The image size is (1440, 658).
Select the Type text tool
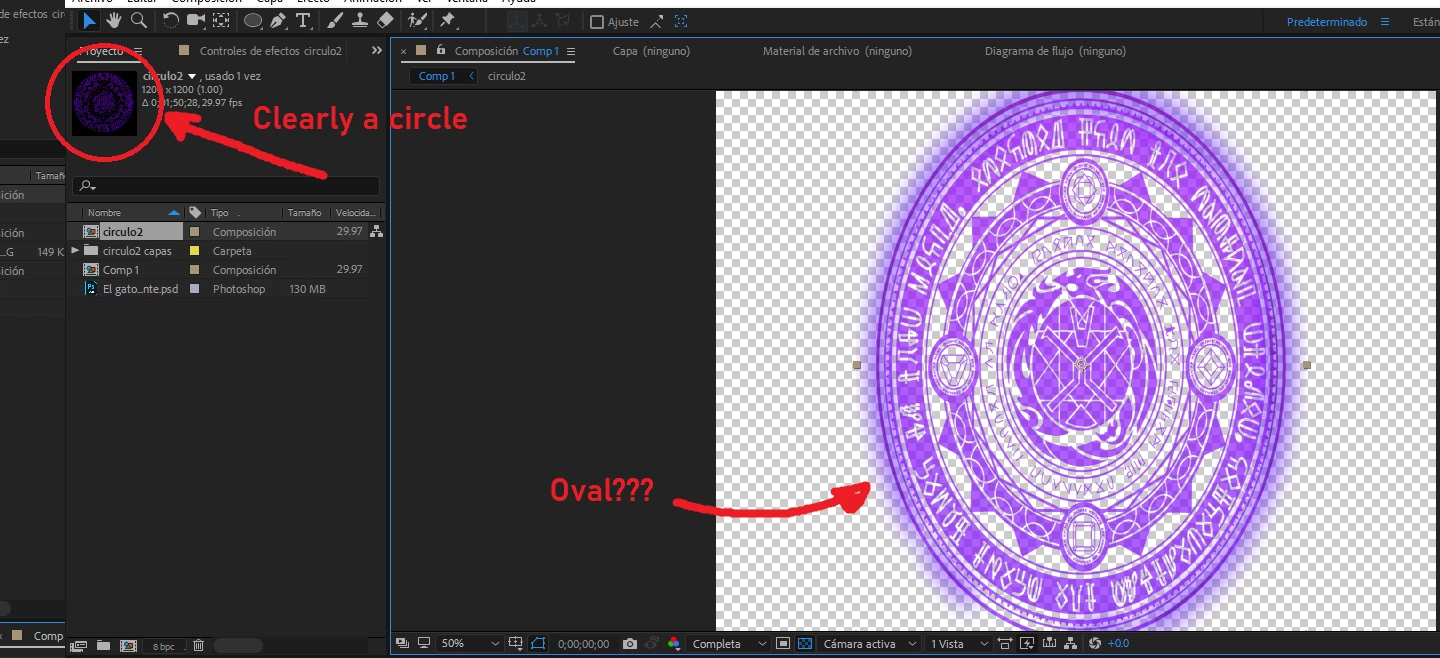(x=303, y=20)
